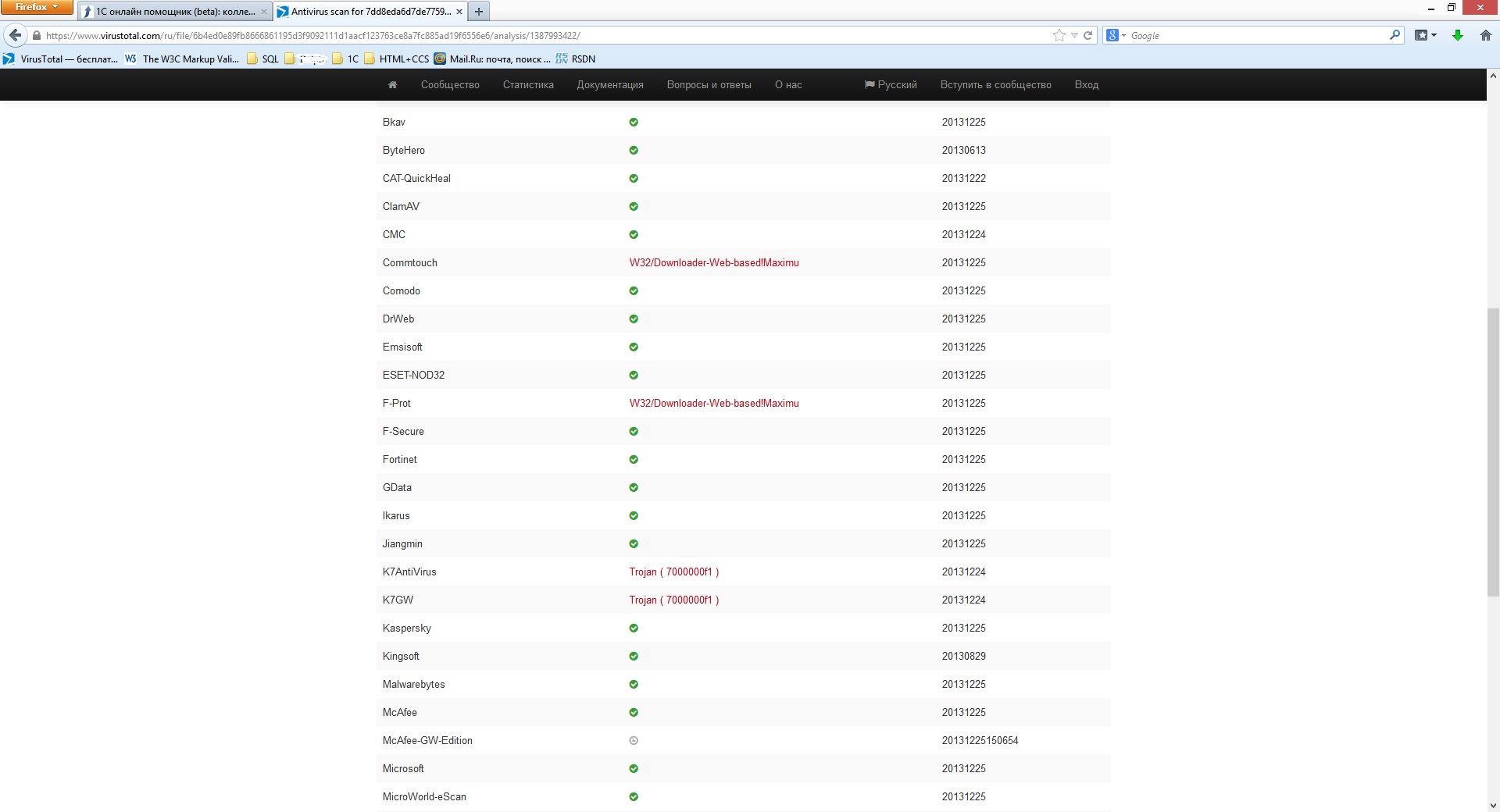Click the scrollbar up arrow

pyautogui.click(x=1493, y=77)
